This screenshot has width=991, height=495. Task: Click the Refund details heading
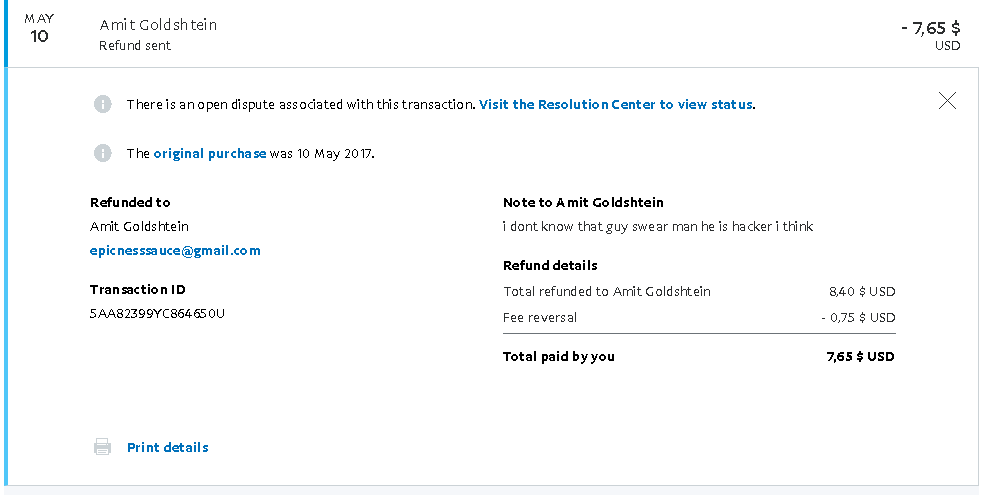[x=550, y=265]
